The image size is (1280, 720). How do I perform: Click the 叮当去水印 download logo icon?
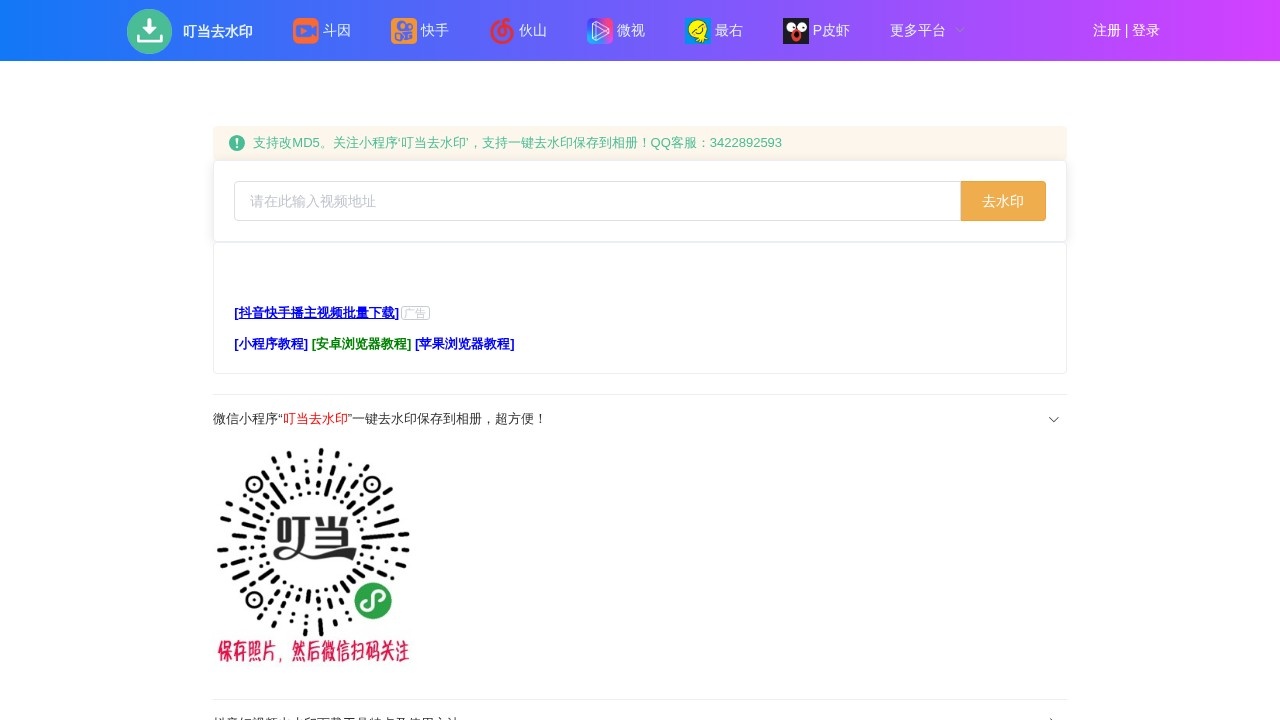(x=149, y=31)
